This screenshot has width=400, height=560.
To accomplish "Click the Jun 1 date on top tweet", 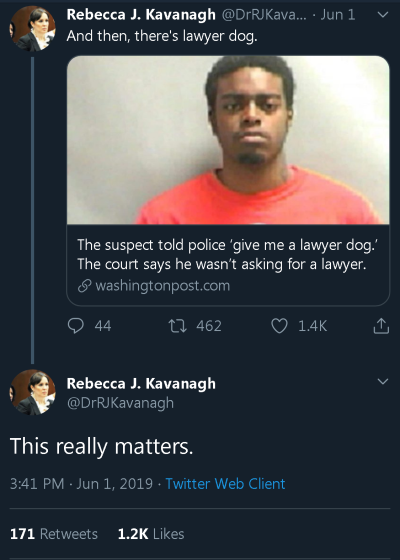I will [338, 15].
